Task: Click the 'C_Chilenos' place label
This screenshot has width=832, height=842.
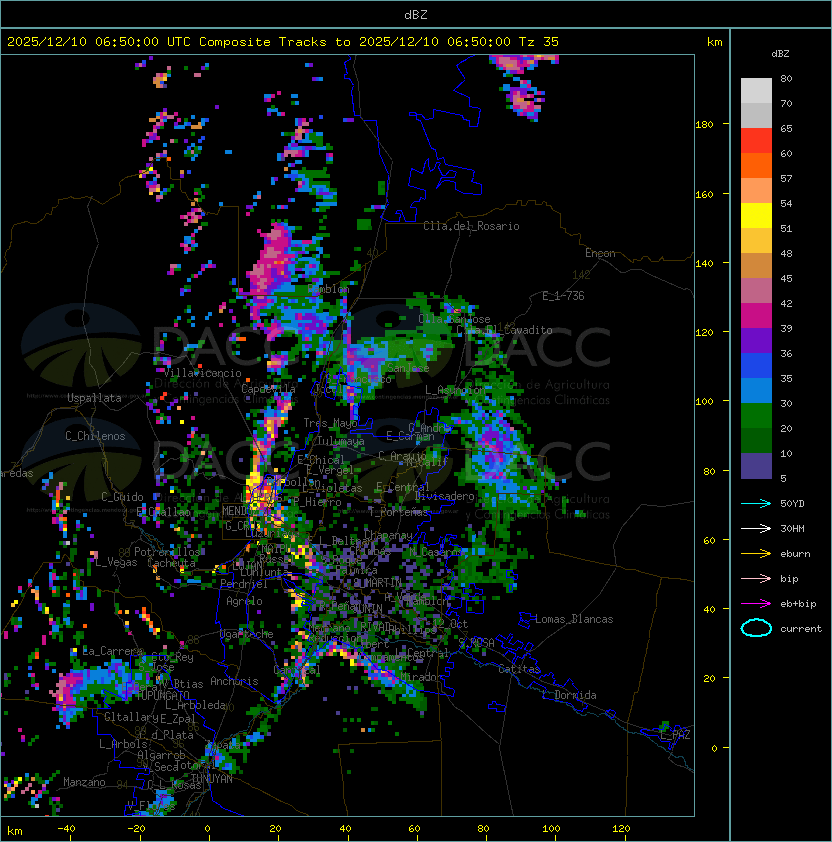Action: click(95, 436)
